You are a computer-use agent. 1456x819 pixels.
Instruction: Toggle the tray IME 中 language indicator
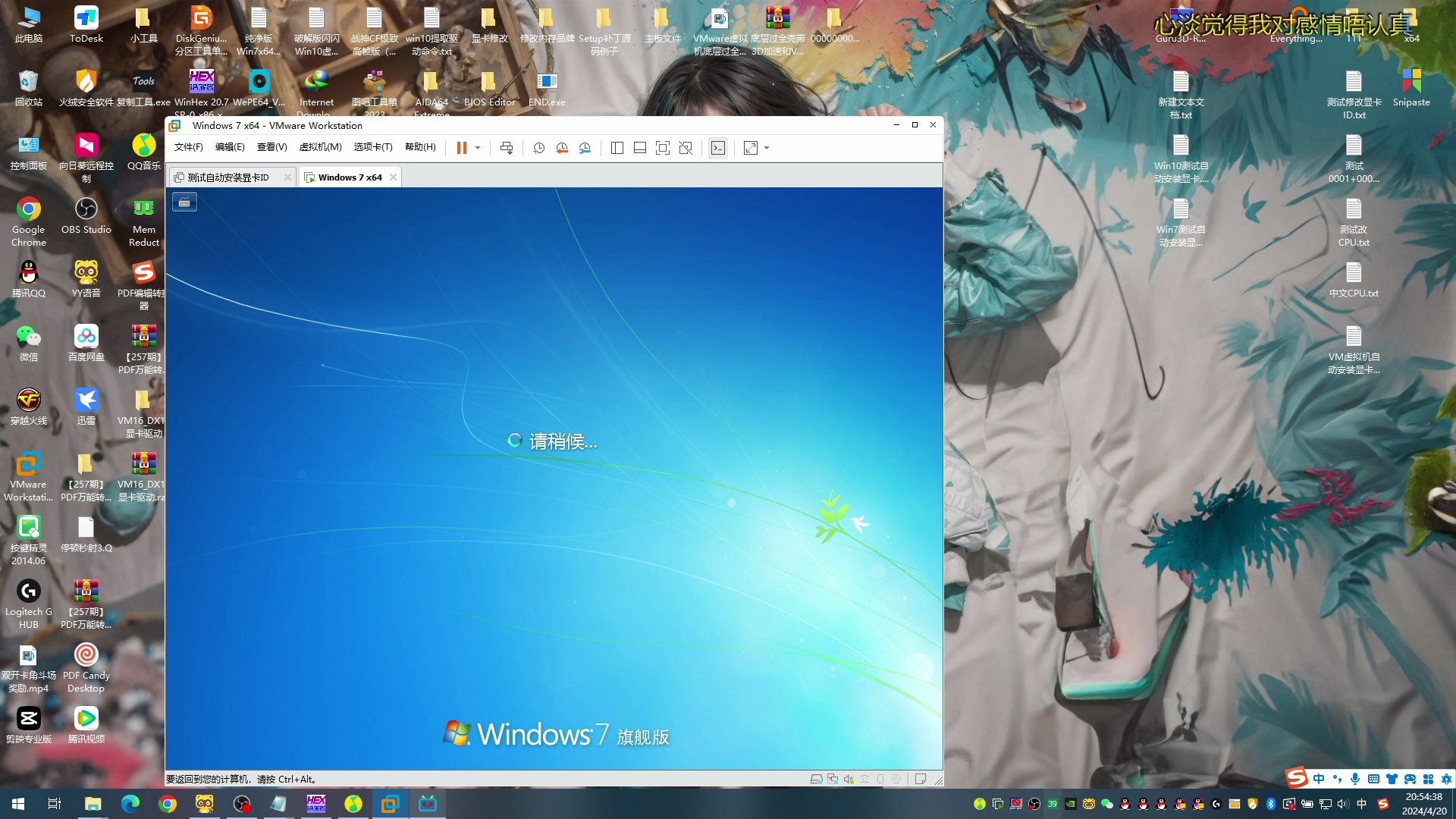(1362, 804)
